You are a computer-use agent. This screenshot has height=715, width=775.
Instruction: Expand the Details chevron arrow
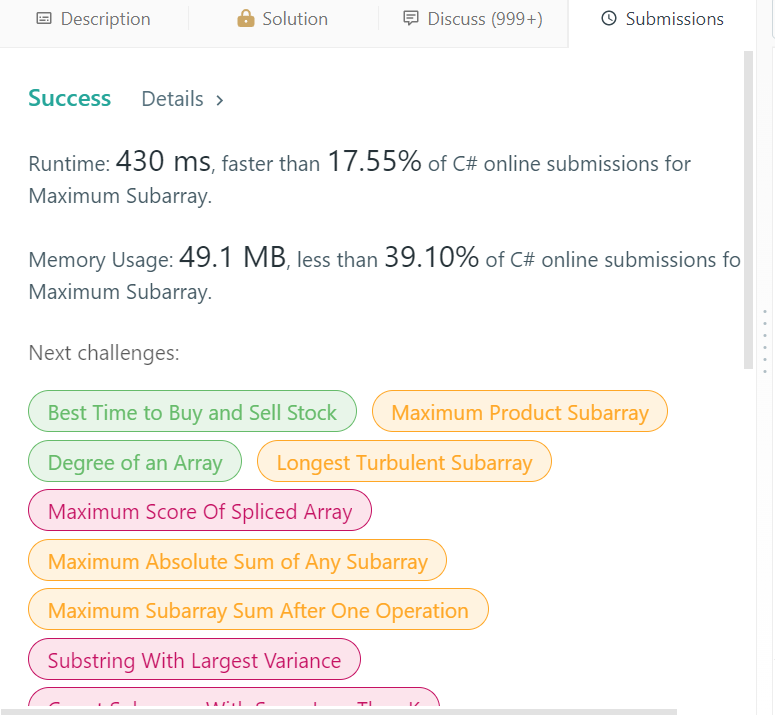click(x=220, y=100)
